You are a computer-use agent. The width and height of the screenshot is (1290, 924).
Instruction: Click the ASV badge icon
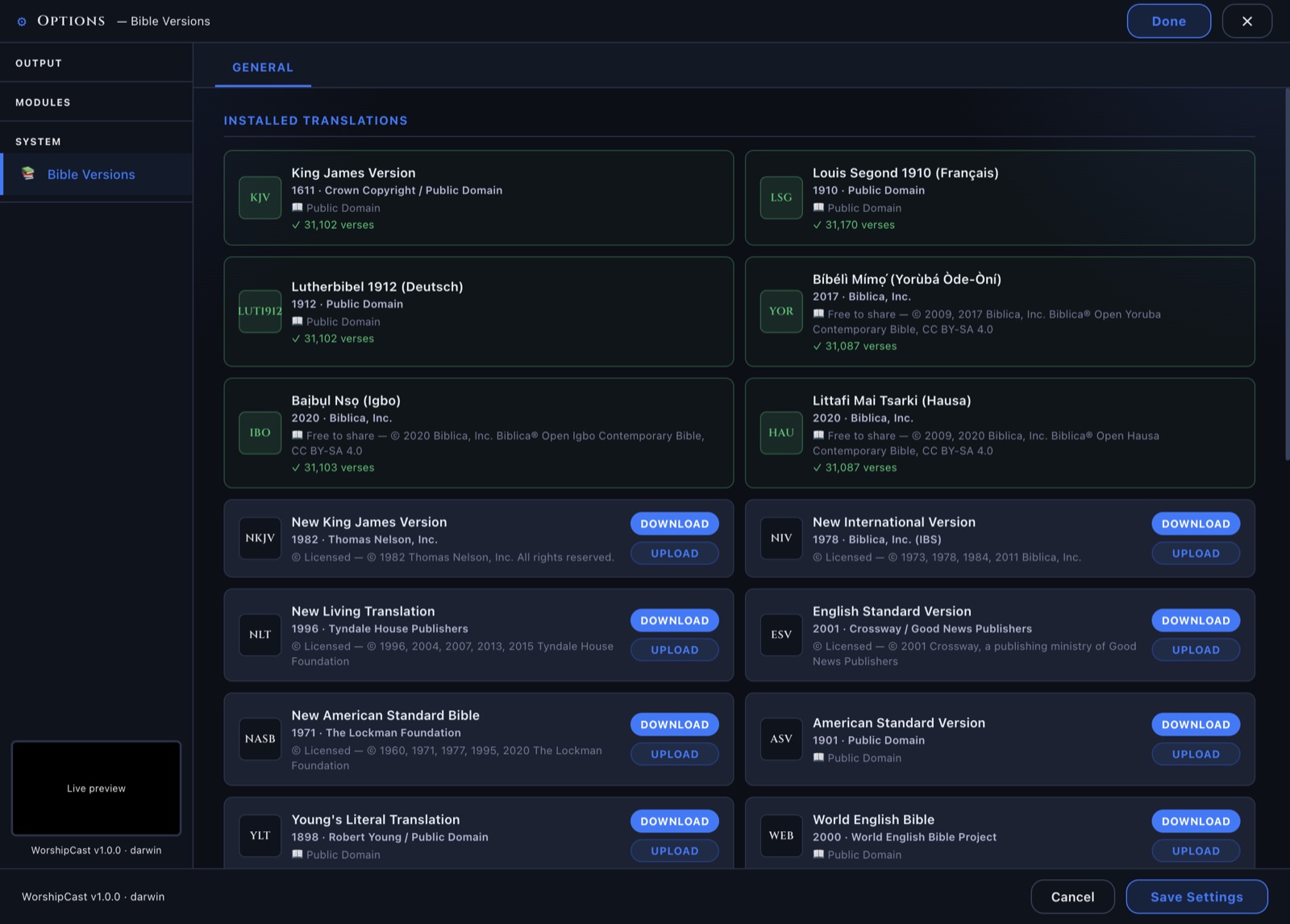click(781, 739)
